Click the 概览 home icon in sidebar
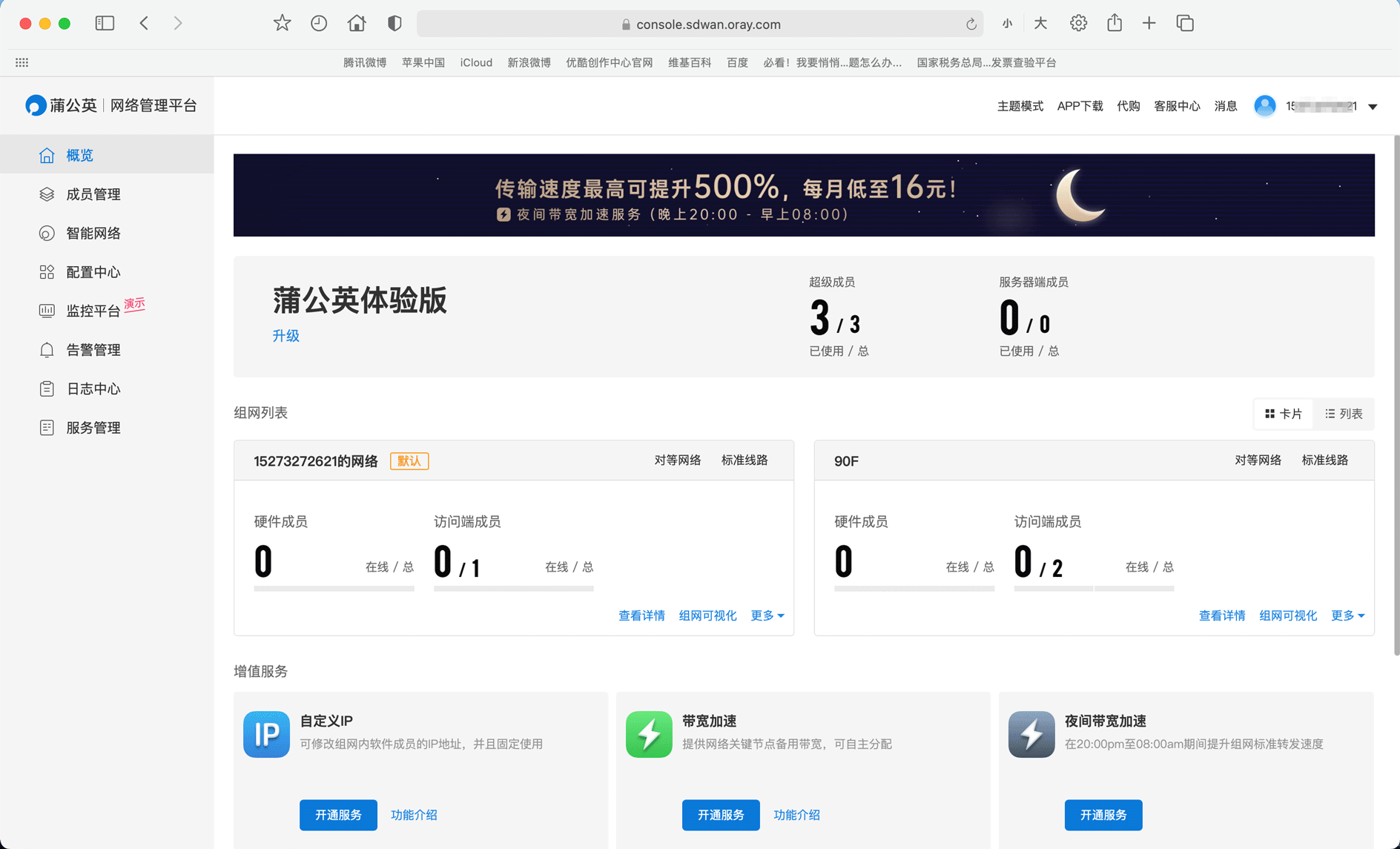Viewport: 1400px width, 849px height. click(47, 155)
